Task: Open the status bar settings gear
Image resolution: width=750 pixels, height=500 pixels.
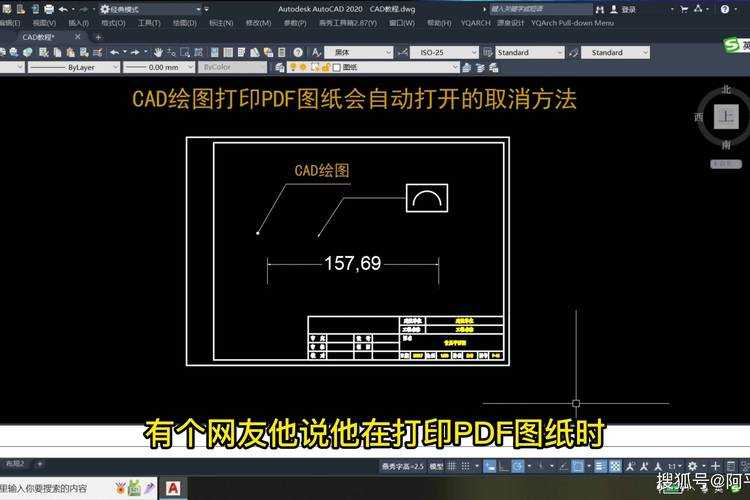Action: 692,466
